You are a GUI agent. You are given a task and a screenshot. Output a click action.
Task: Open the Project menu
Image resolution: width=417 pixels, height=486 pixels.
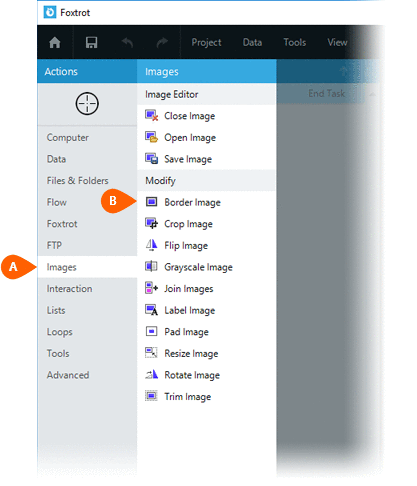pos(206,43)
